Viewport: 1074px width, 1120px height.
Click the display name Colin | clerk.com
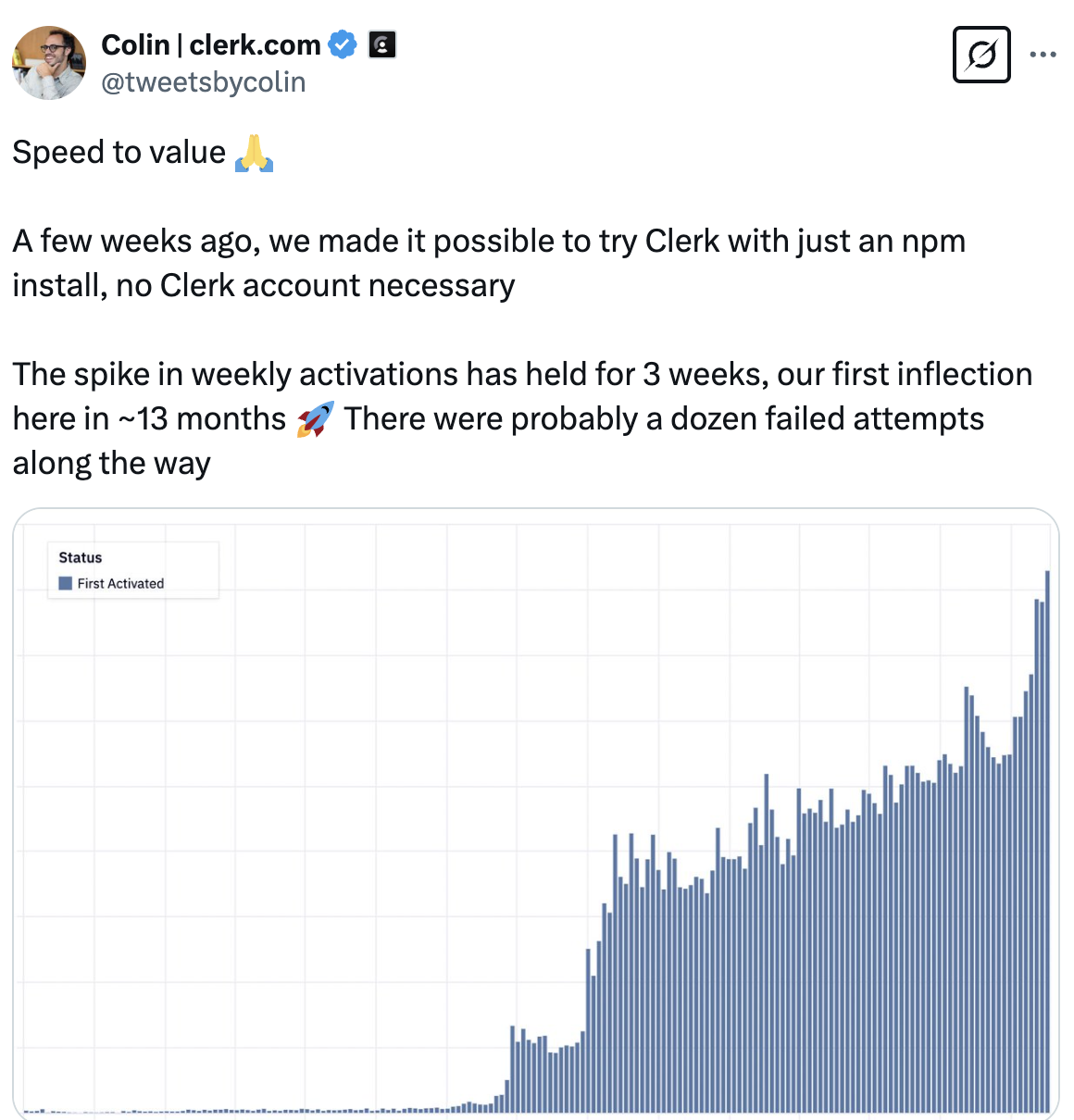[211, 44]
